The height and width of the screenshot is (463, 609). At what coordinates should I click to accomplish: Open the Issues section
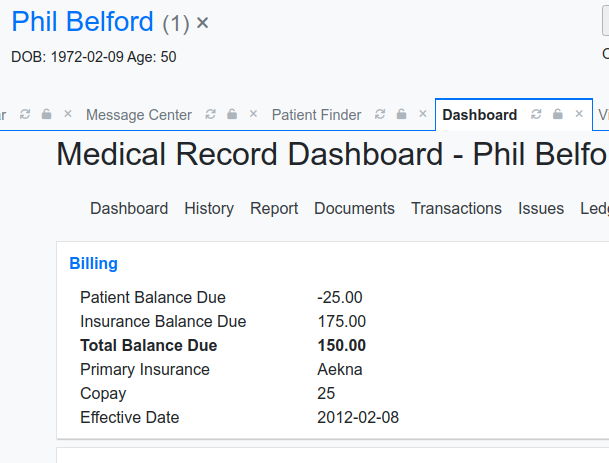pos(541,209)
